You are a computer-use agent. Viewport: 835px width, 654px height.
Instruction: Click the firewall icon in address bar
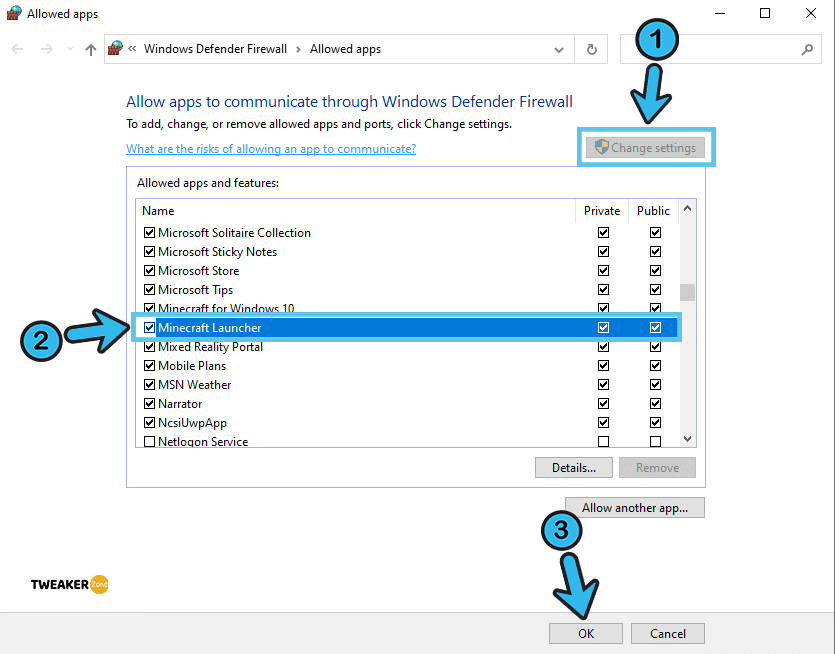[x=115, y=48]
